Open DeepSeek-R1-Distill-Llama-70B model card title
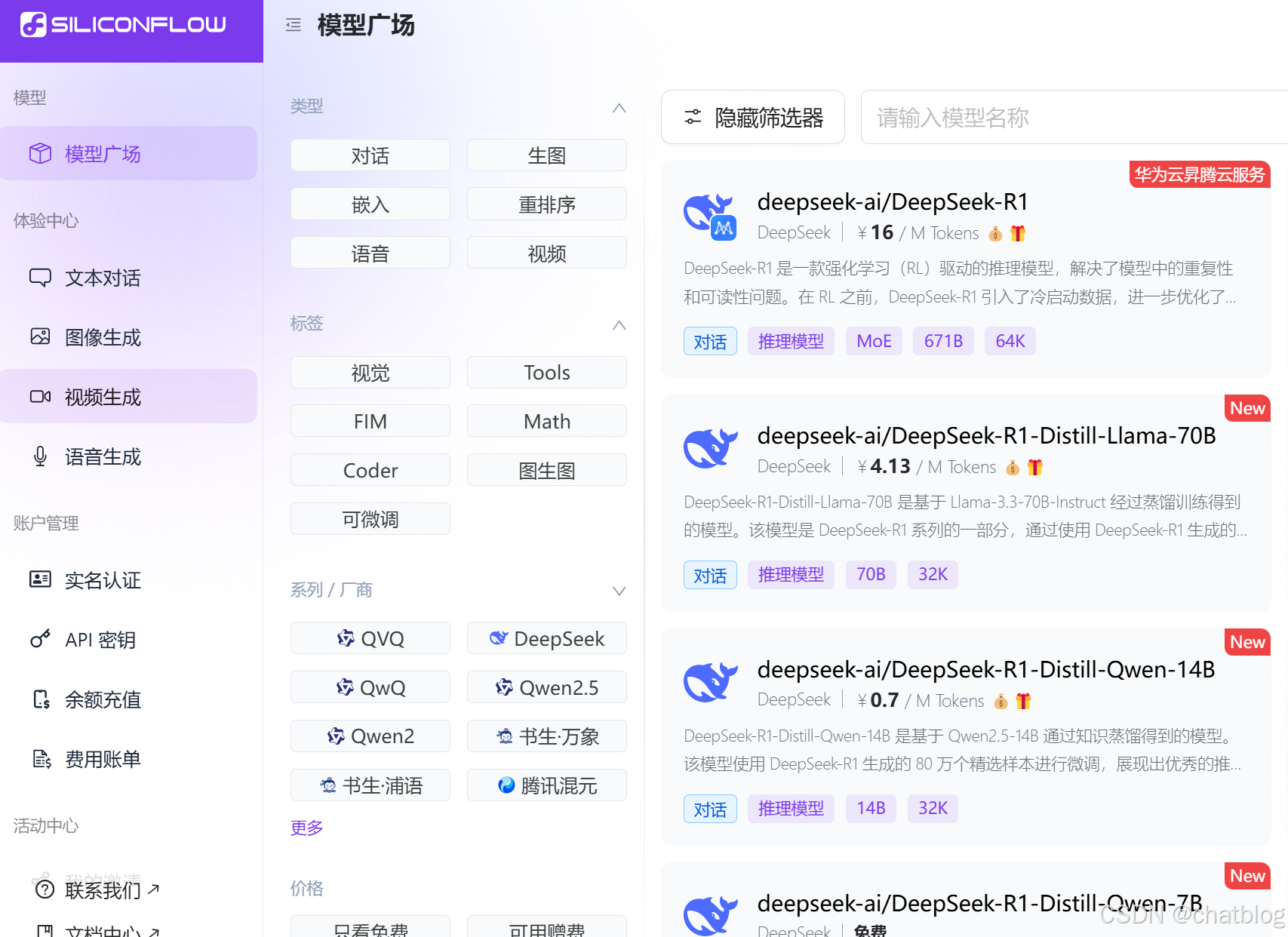The image size is (1288, 937). pyautogui.click(x=987, y=435)
